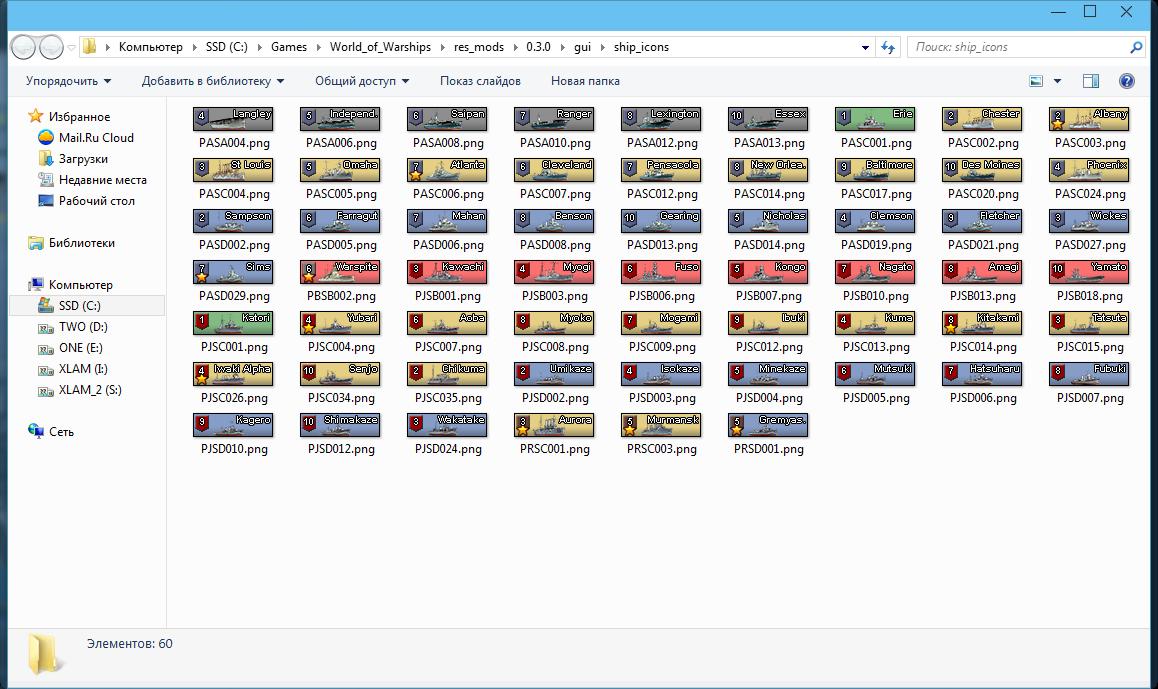
Task: Open Добавить в библиотеку dropdown
Action: click(213, 81)
